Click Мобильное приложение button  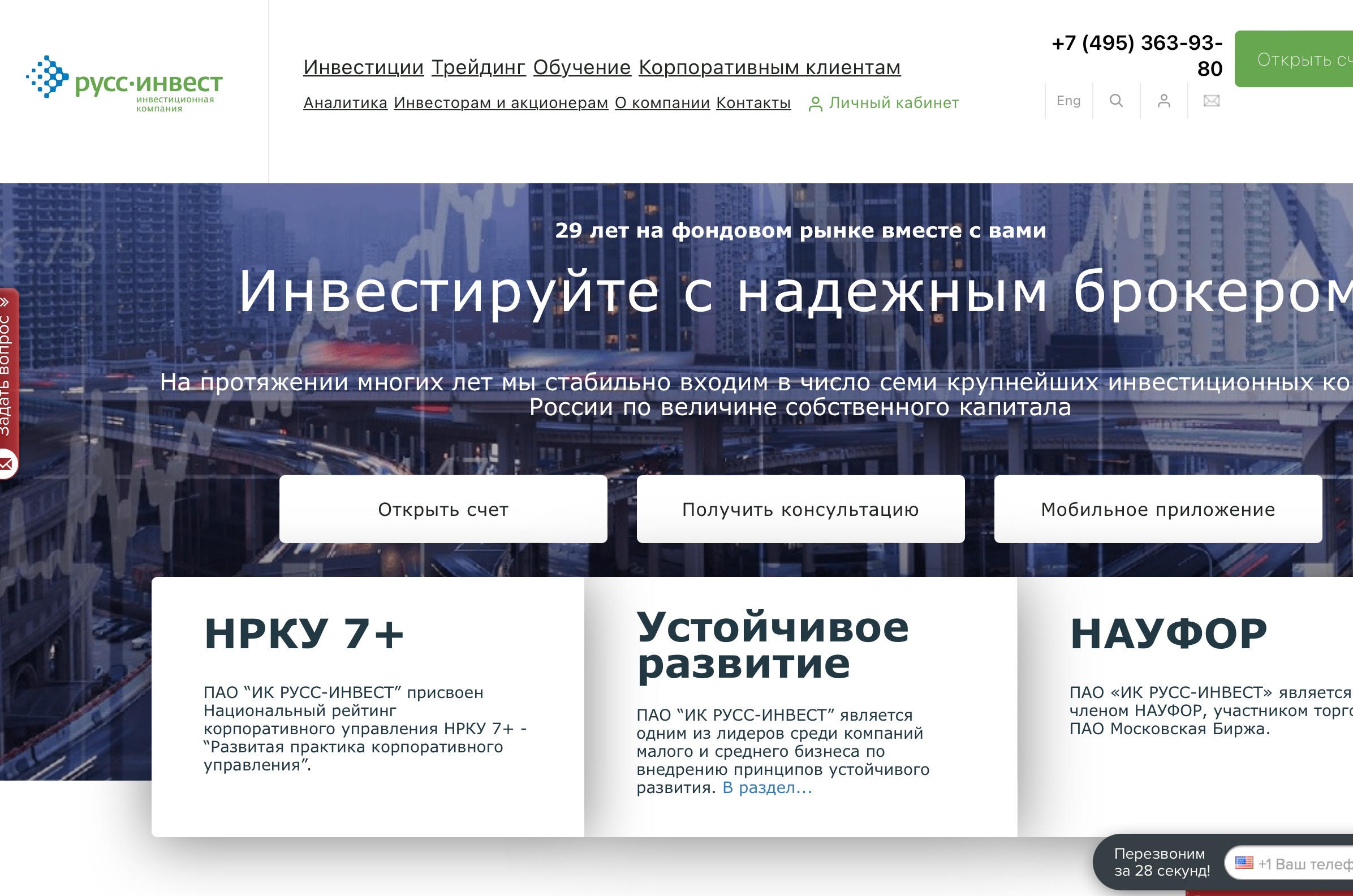(1158, 509)
